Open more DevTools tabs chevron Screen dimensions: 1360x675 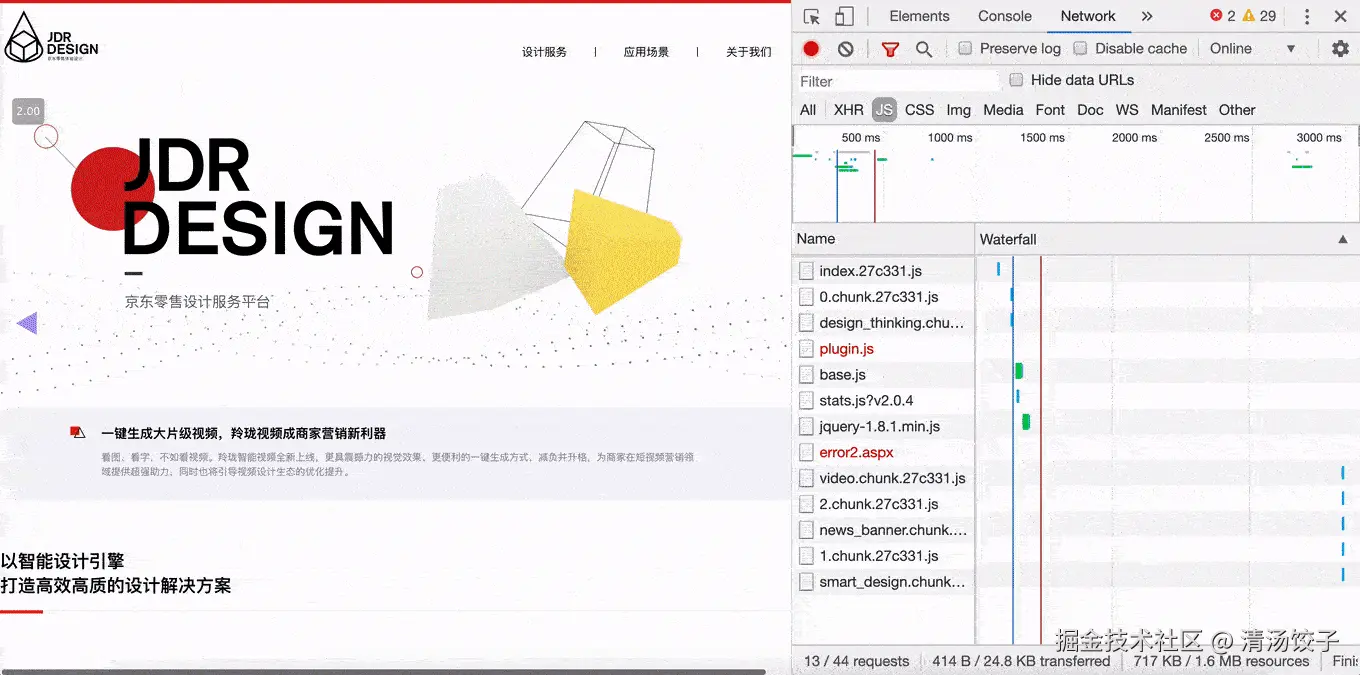1147,16
